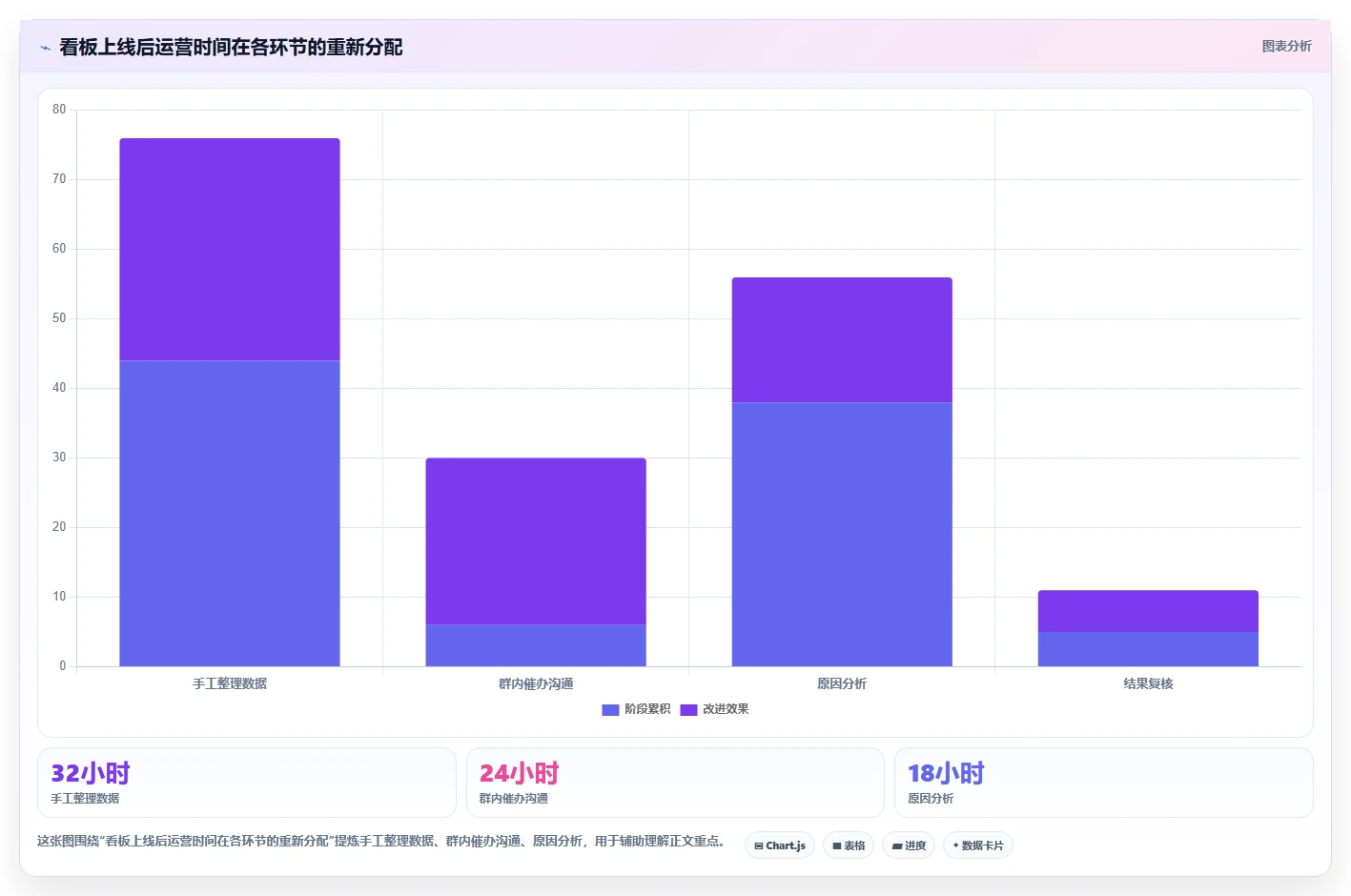Click the y-axis tick label 30
1351x896 pixels.
59,458
